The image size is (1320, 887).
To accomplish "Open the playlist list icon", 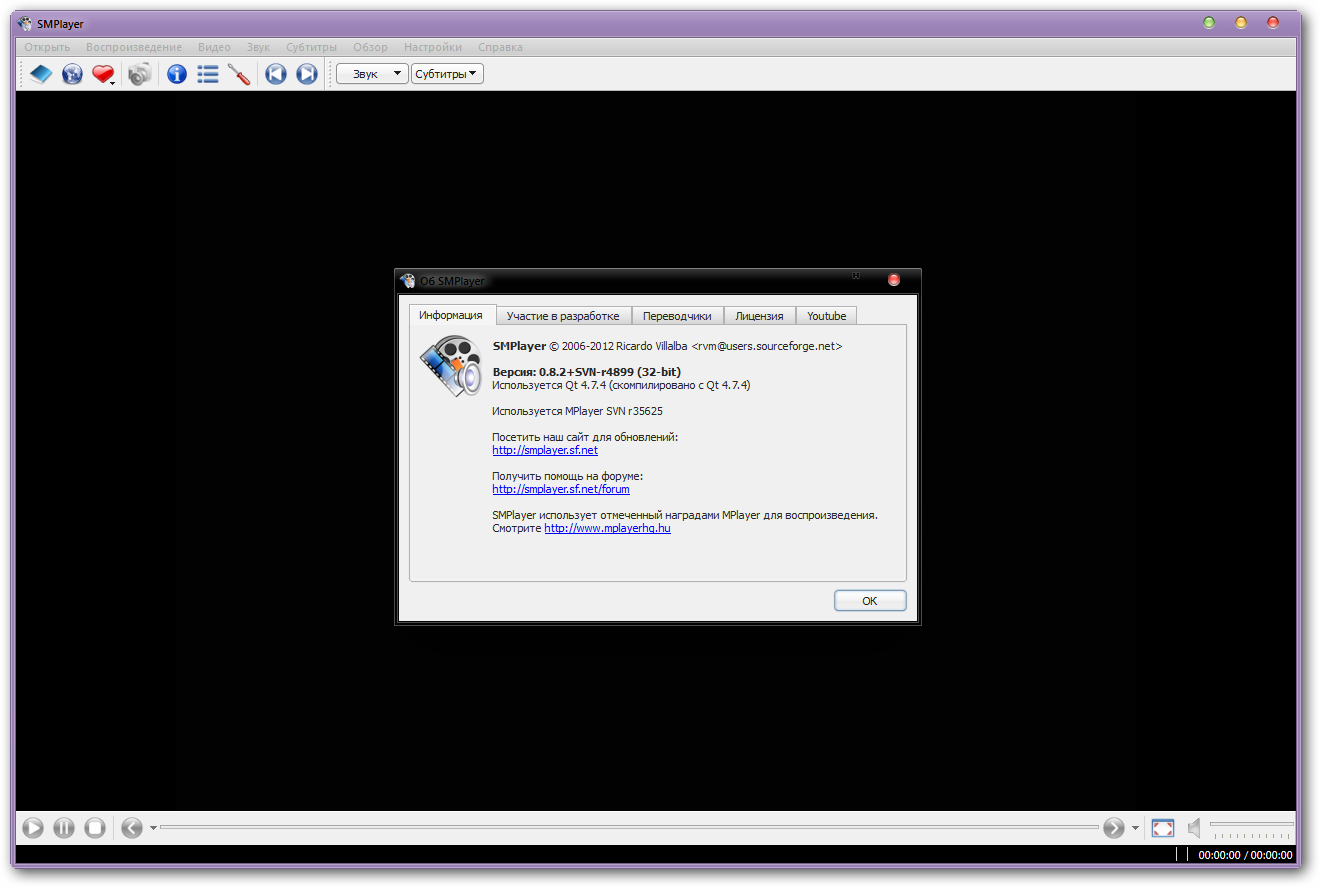I will 208,74.
